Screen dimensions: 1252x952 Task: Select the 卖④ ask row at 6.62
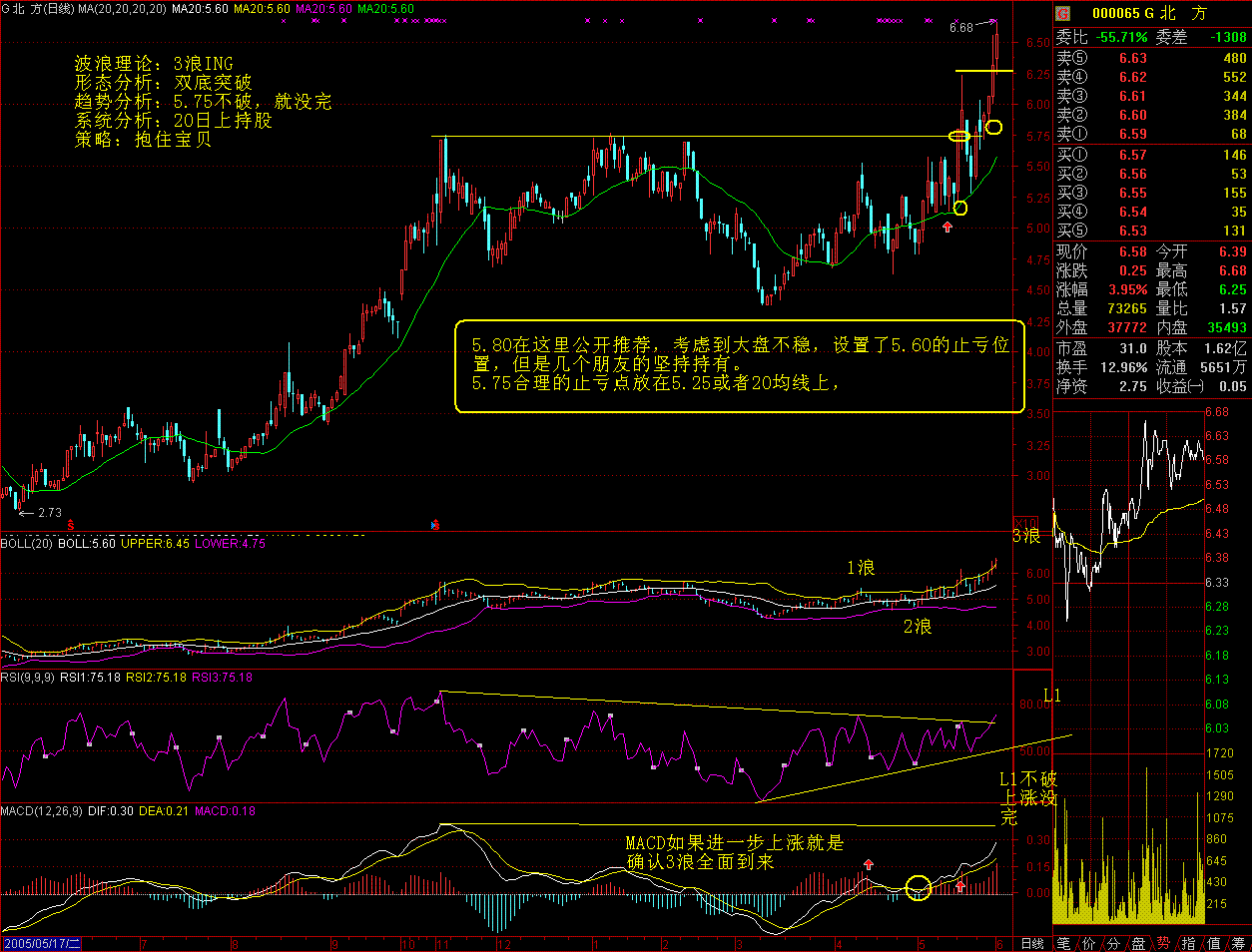[x=1152, y=77]
